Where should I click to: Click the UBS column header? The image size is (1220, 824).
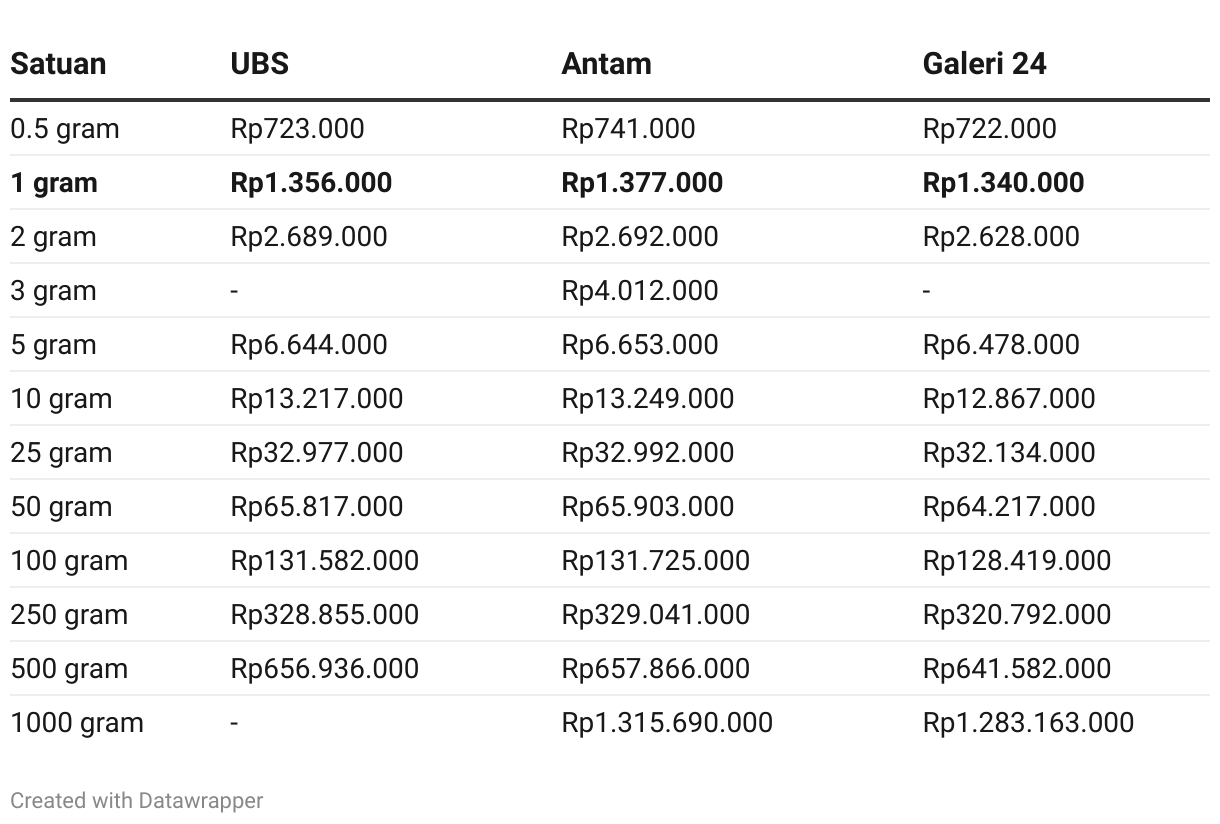[259, 64]
